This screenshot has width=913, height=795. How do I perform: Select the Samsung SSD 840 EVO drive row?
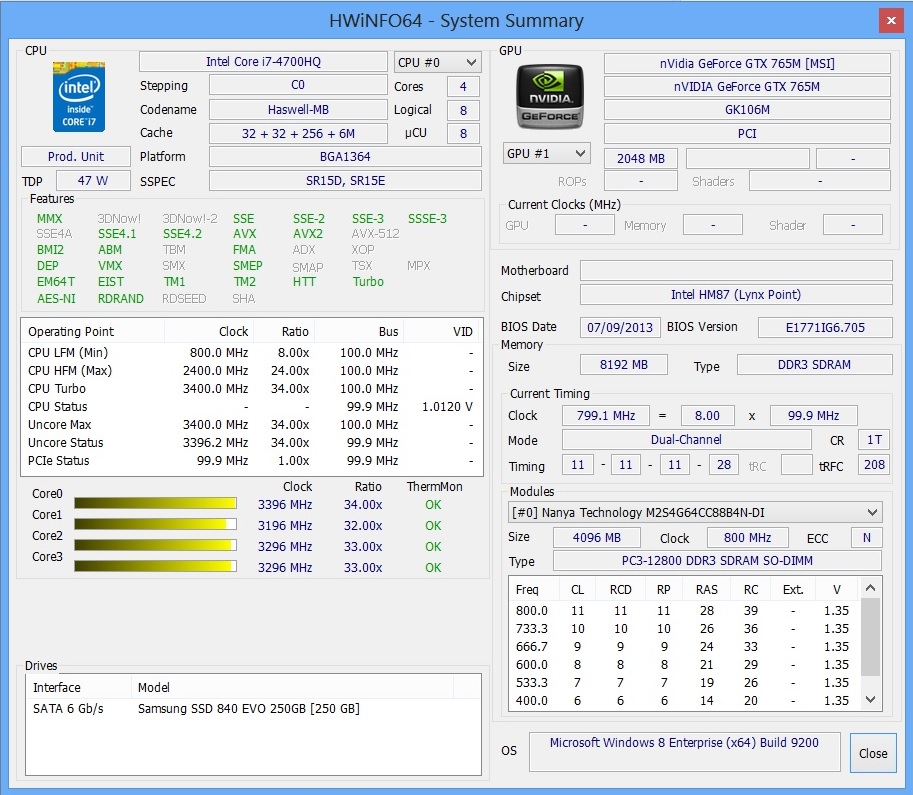pos(253,709)
